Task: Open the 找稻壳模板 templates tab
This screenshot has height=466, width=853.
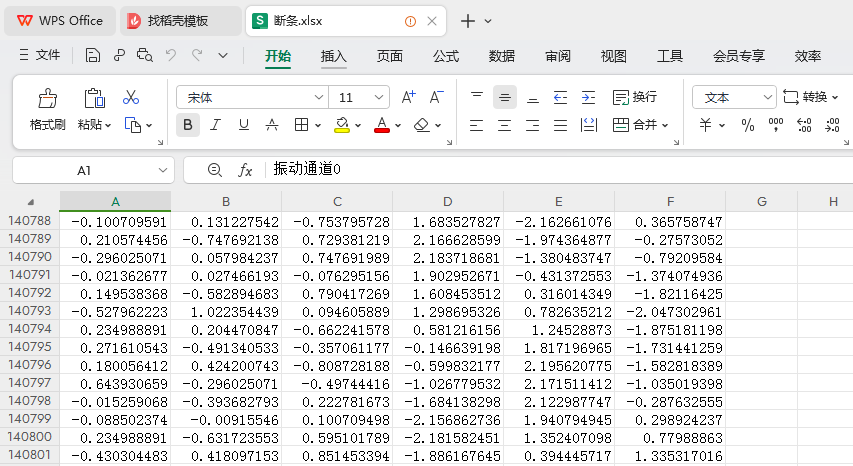Action: click(x=181, y=21)
